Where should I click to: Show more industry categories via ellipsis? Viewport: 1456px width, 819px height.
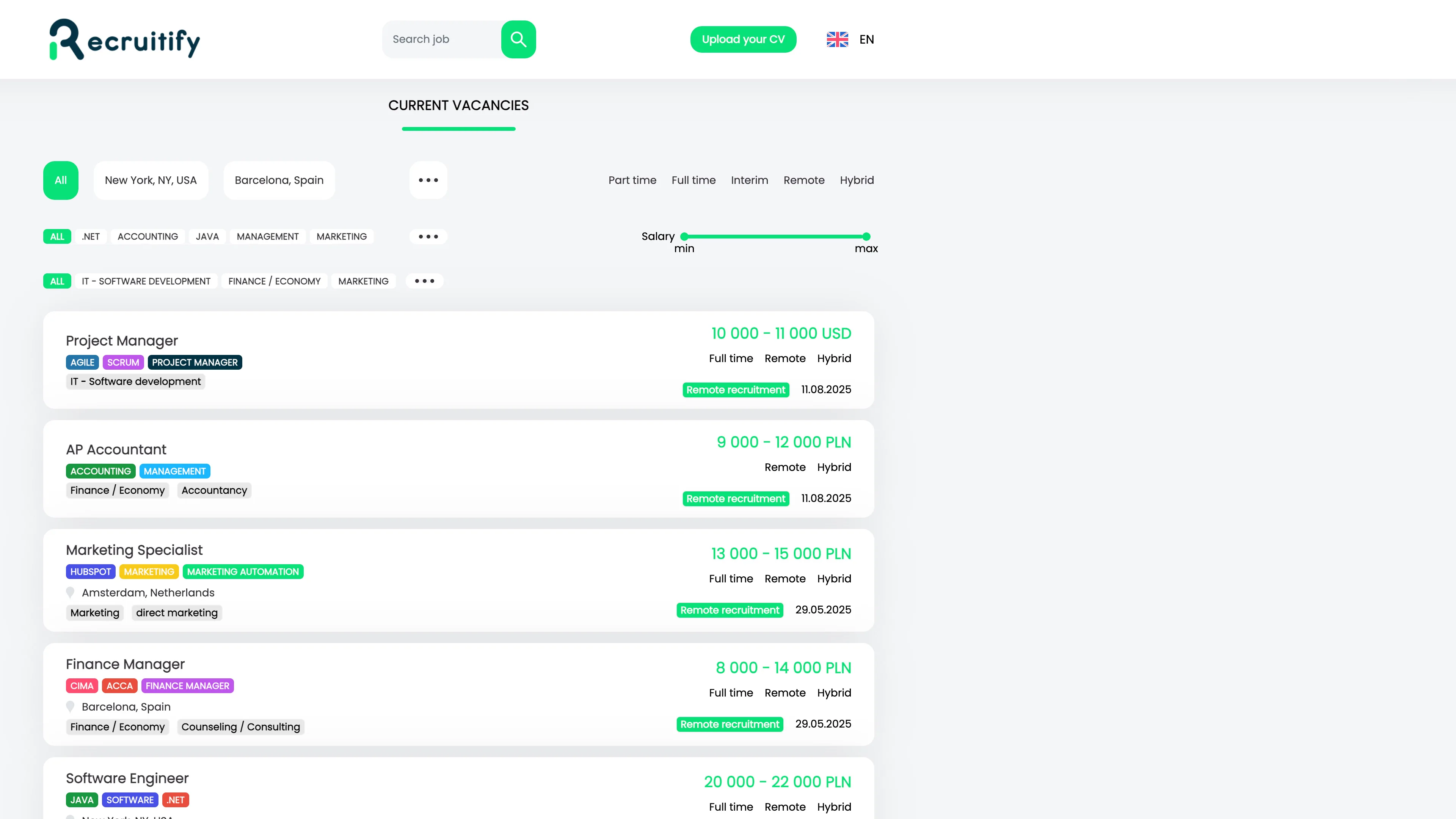[424, 281]
